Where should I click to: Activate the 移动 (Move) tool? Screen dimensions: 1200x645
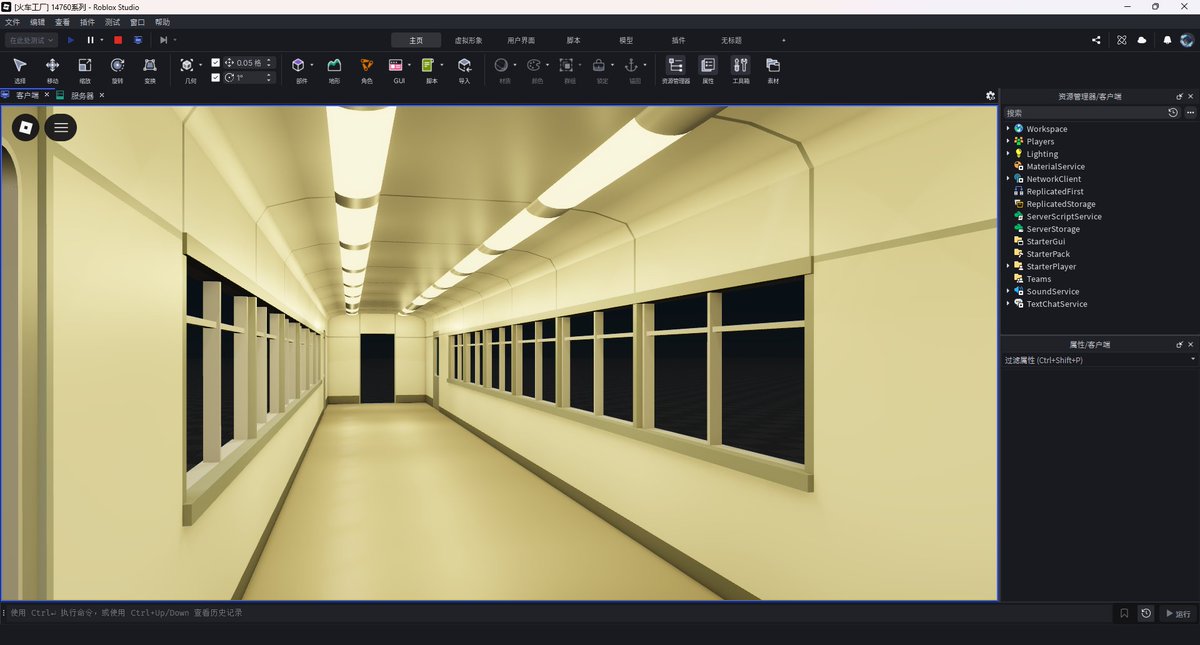point(52,69)
